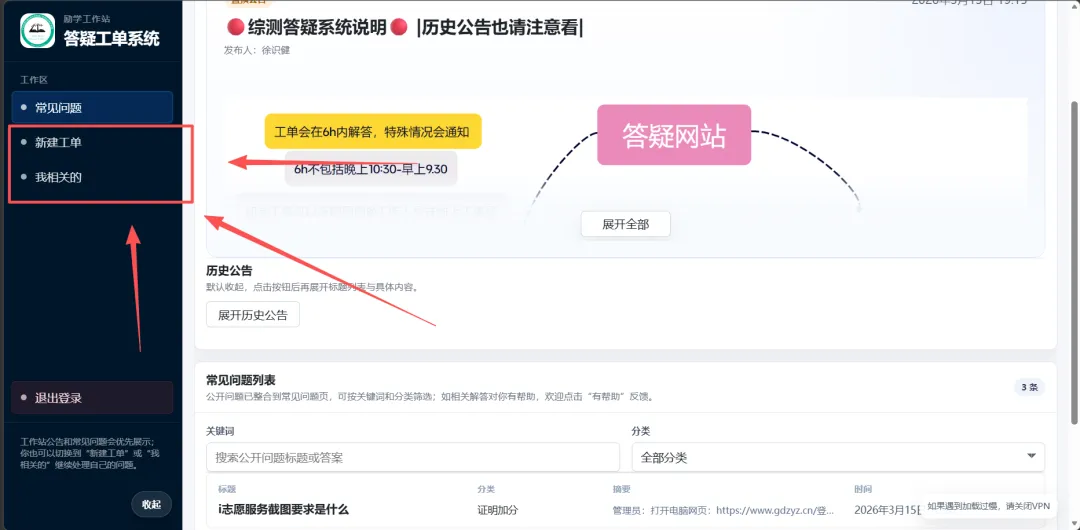
Task: Click the 2026年3月15日 time cell
Action: click(x=887, y=511)
